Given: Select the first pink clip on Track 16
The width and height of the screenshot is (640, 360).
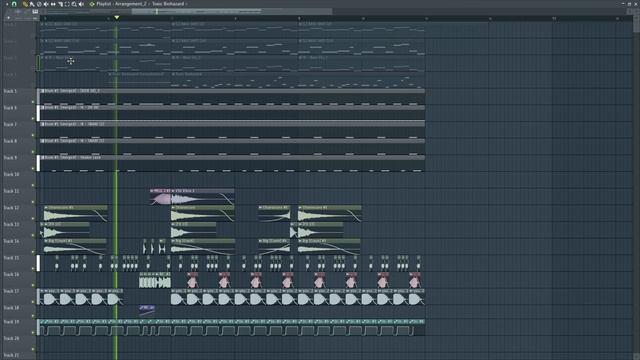Looking at the screenshot, I should (192, 280).
